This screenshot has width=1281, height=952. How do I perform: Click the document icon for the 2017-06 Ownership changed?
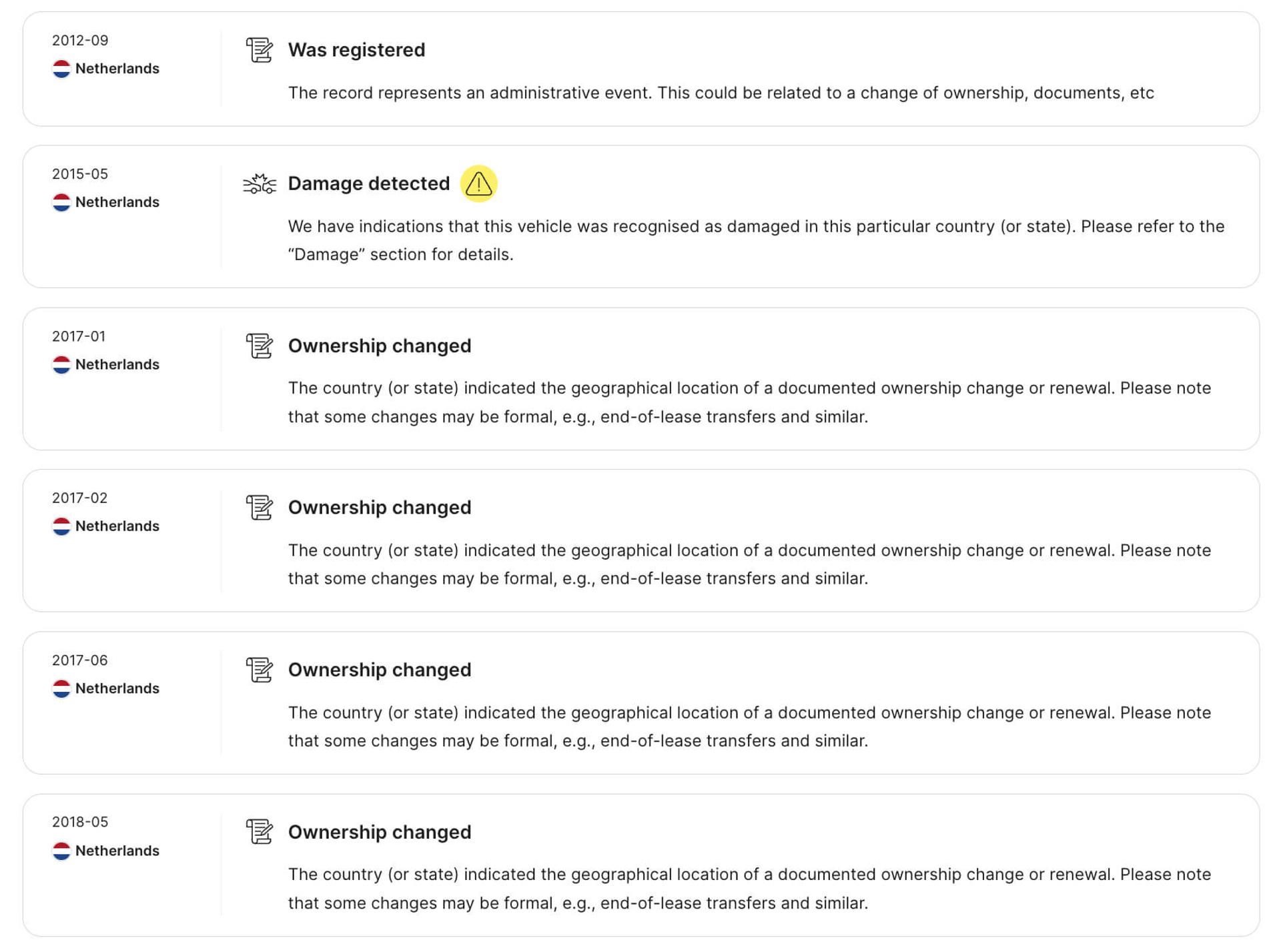pos(260,670)
